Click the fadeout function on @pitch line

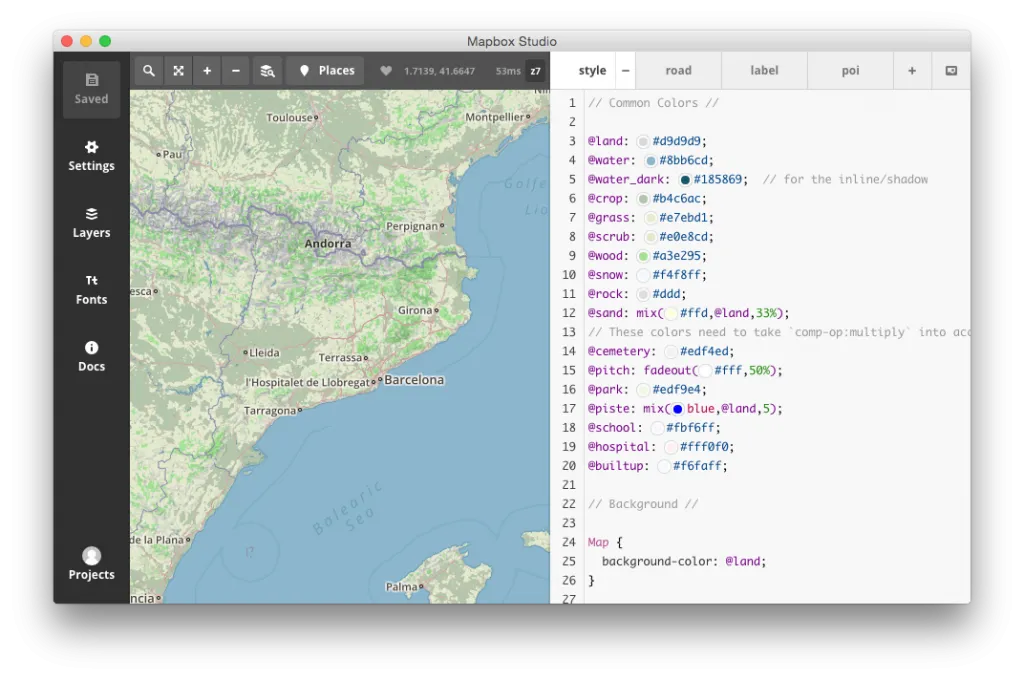coord(667,370)
